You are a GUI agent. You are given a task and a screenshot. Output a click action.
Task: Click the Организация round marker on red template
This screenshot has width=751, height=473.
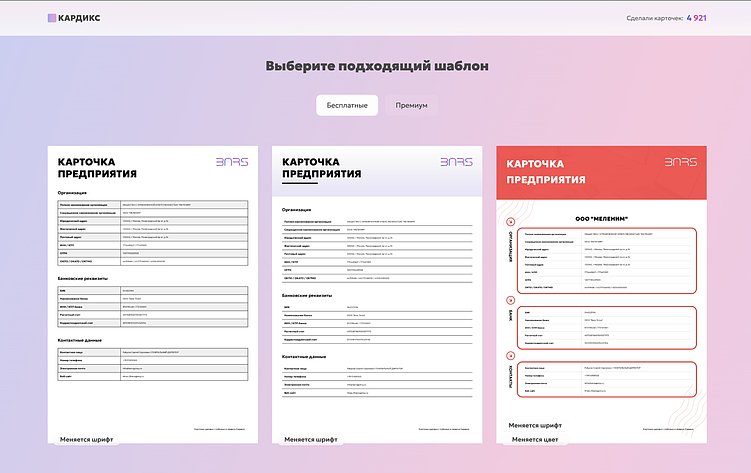click(511, 222)
